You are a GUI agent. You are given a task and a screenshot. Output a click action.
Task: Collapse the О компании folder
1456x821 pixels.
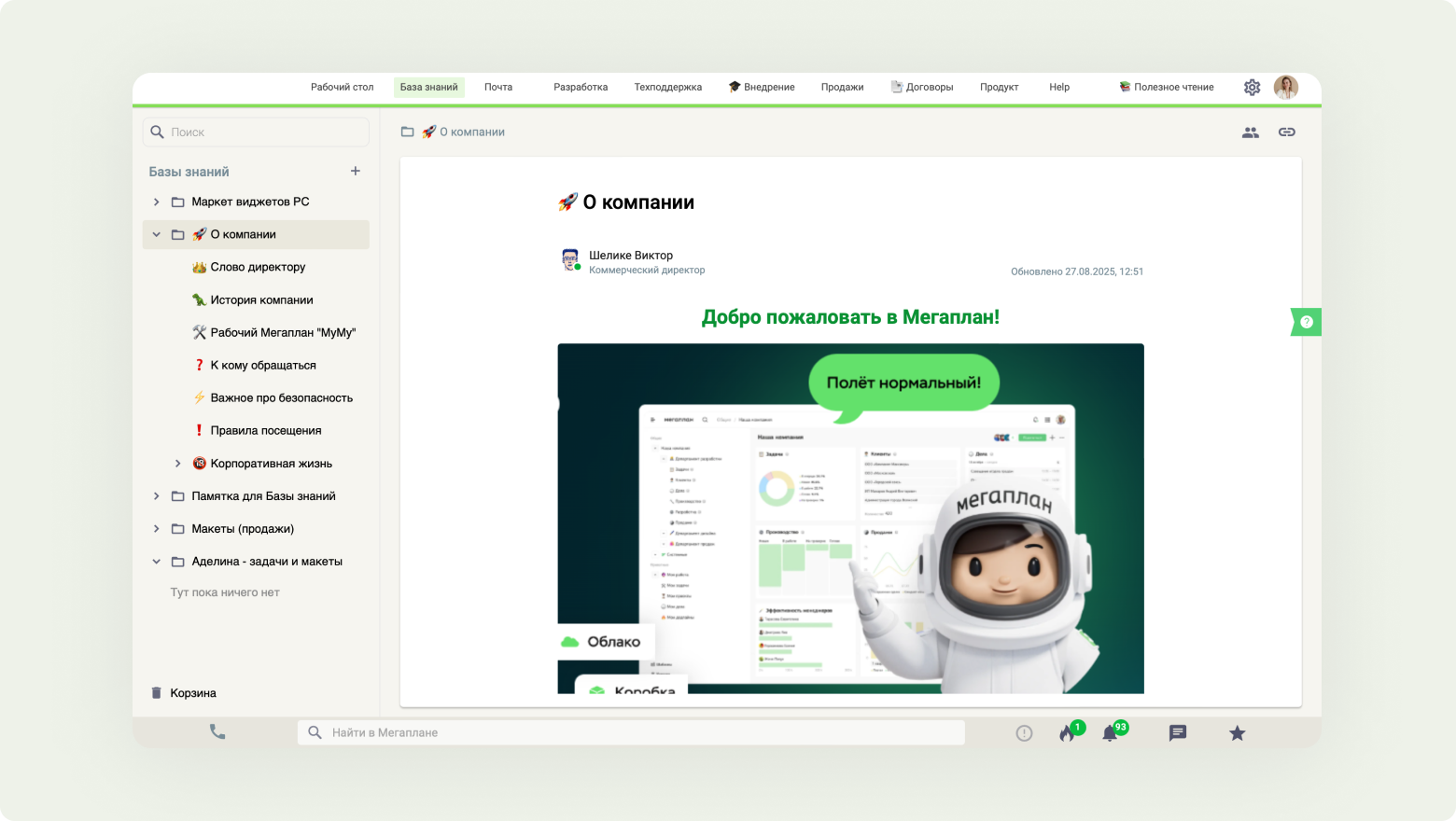pyautogui.click(x=156, y=235)
